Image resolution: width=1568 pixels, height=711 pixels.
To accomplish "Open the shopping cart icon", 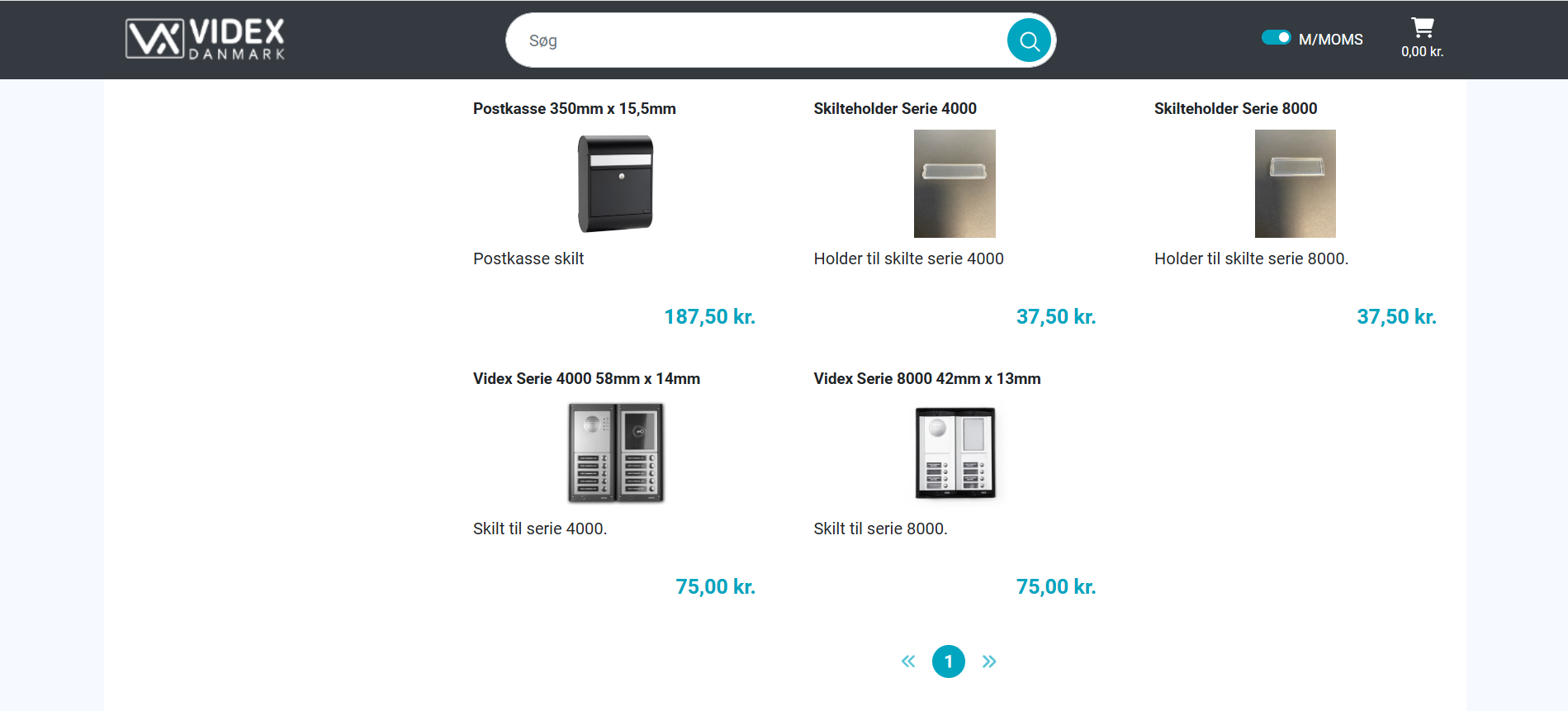I will point(1422,28).
